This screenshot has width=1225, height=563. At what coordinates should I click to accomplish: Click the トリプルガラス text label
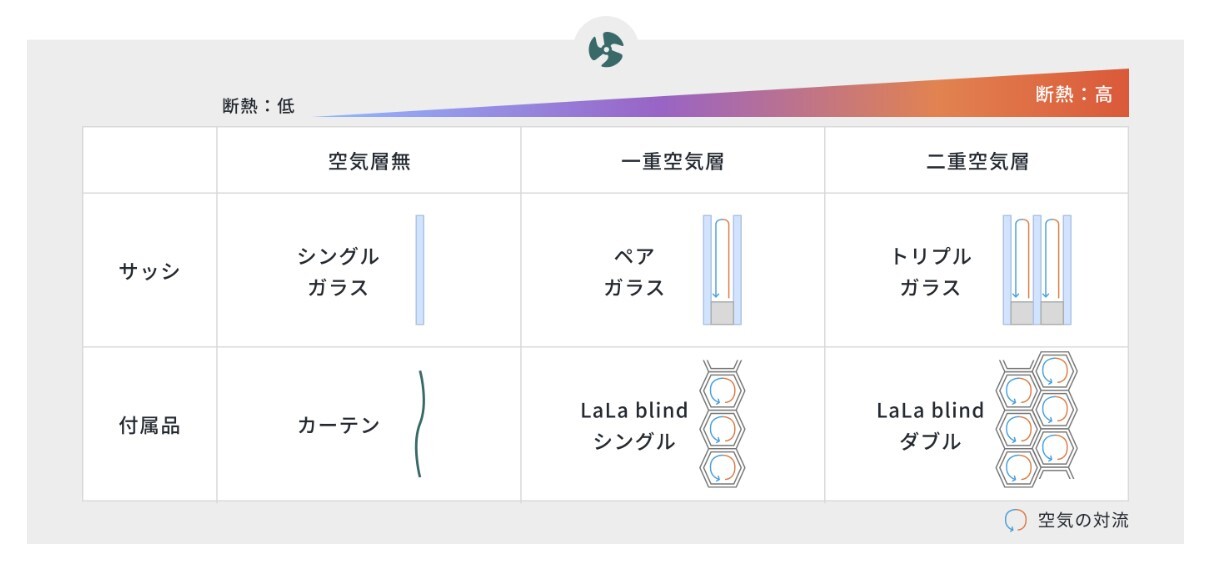930,272
